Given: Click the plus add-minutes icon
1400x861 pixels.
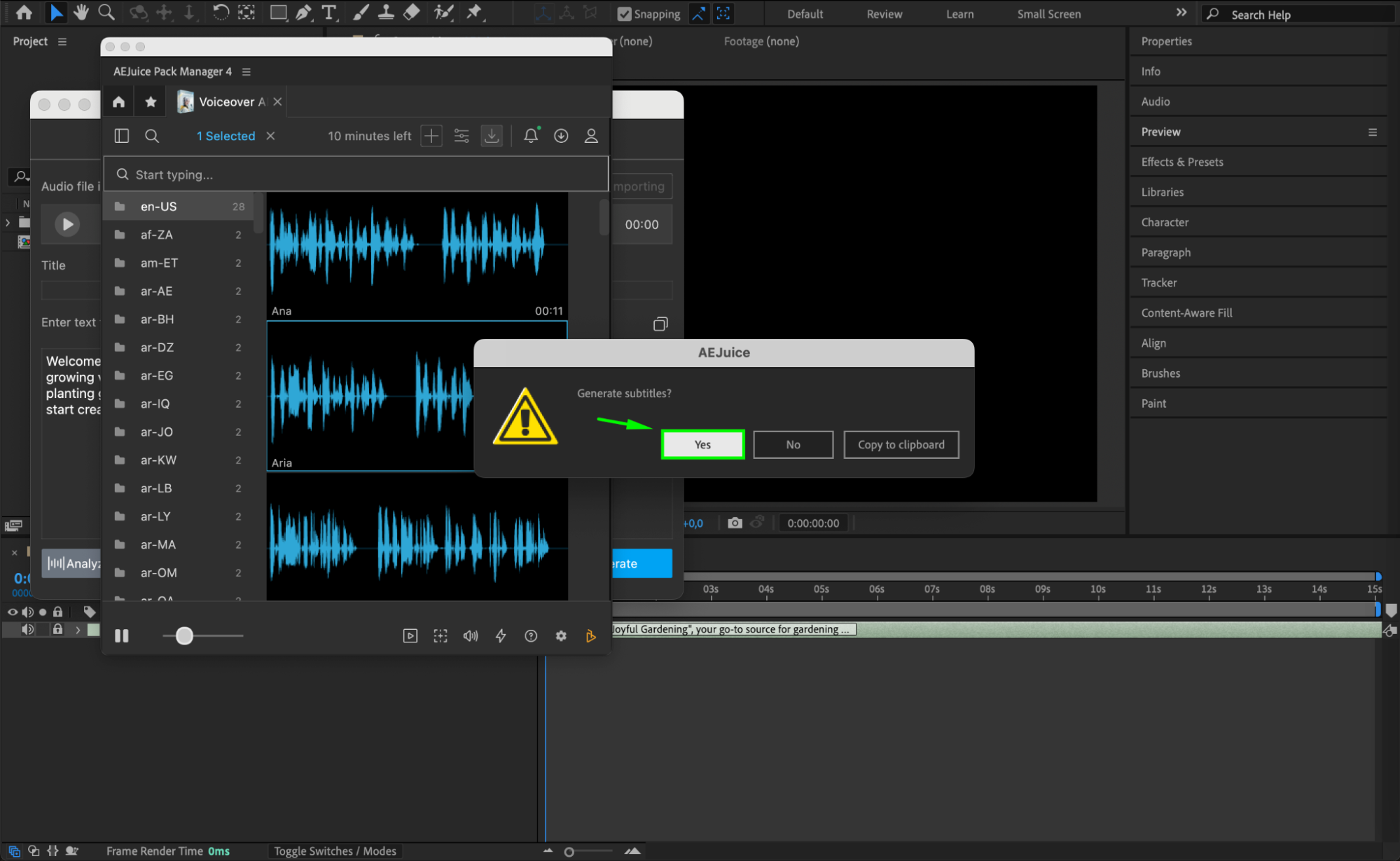Looking at the screenshot, I should pyautogui.click(x=431, y=135).
